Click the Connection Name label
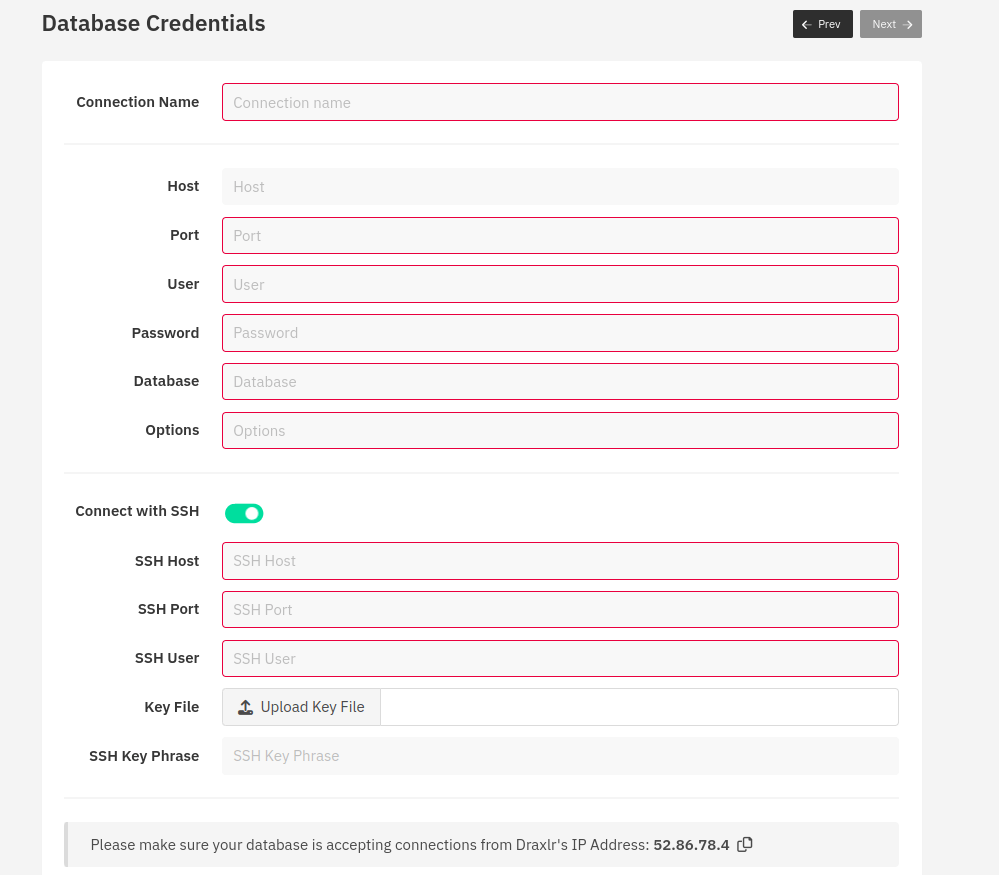 click(138, 102)
